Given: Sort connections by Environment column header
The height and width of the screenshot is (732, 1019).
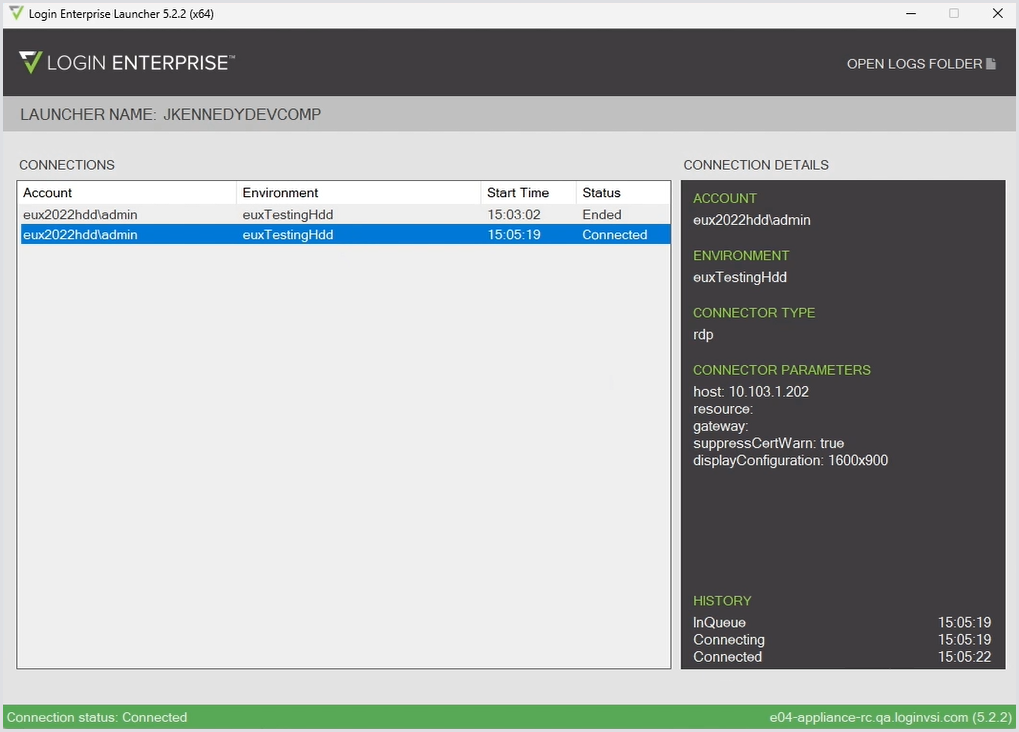Looking at the screenshot, I should point(280,193).
